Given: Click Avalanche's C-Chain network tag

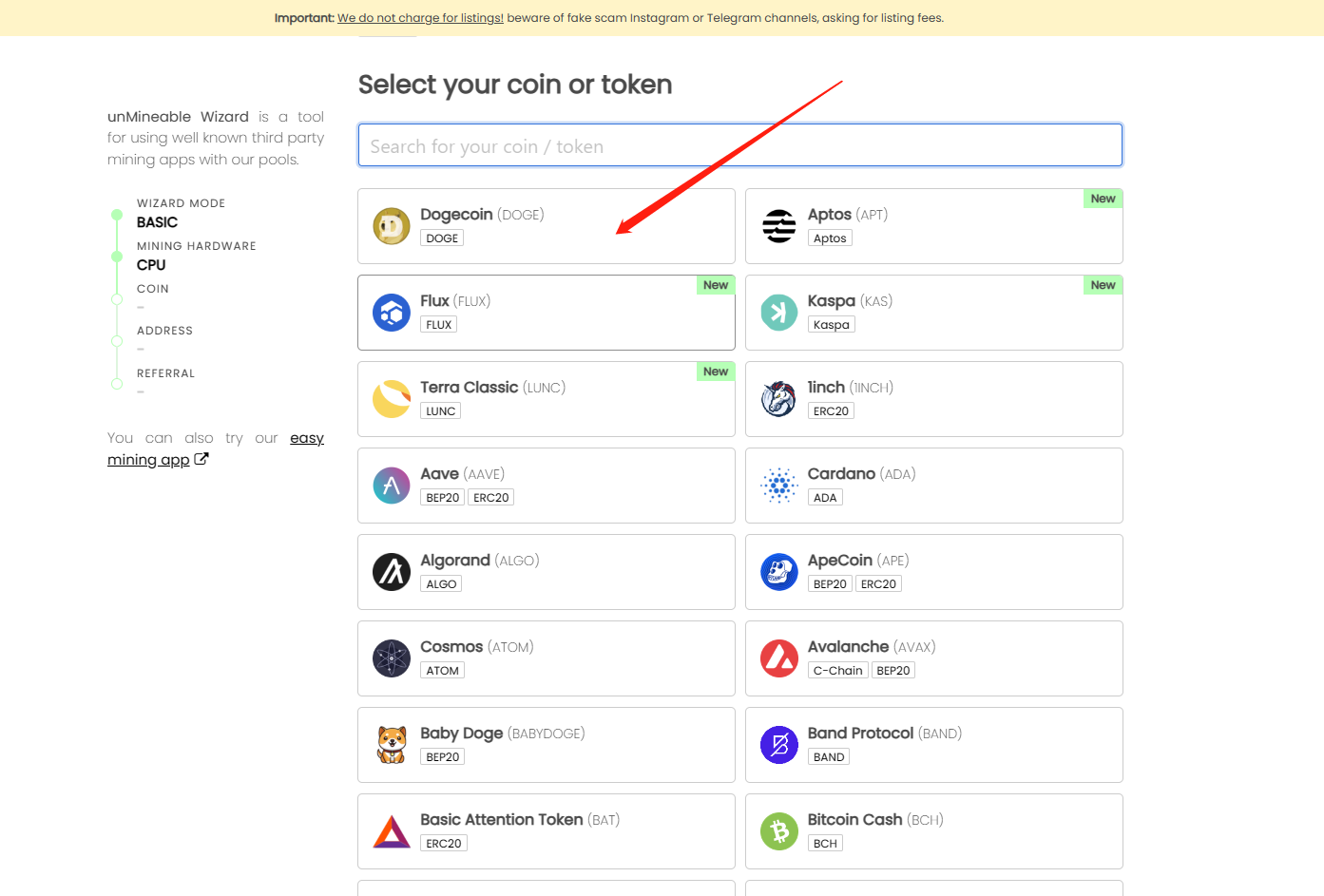Looking at the screenshot, I should tap(838, 671).
